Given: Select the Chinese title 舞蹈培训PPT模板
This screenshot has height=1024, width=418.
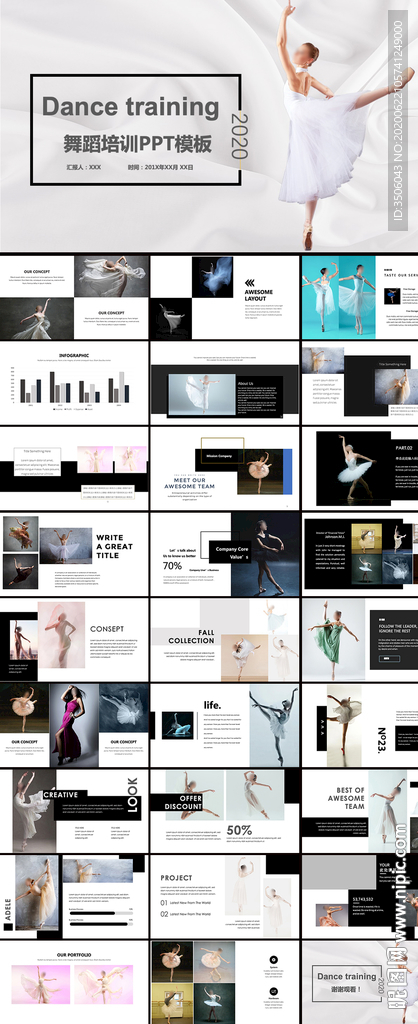Looking at the screenshot, I should tap(137, 143).
